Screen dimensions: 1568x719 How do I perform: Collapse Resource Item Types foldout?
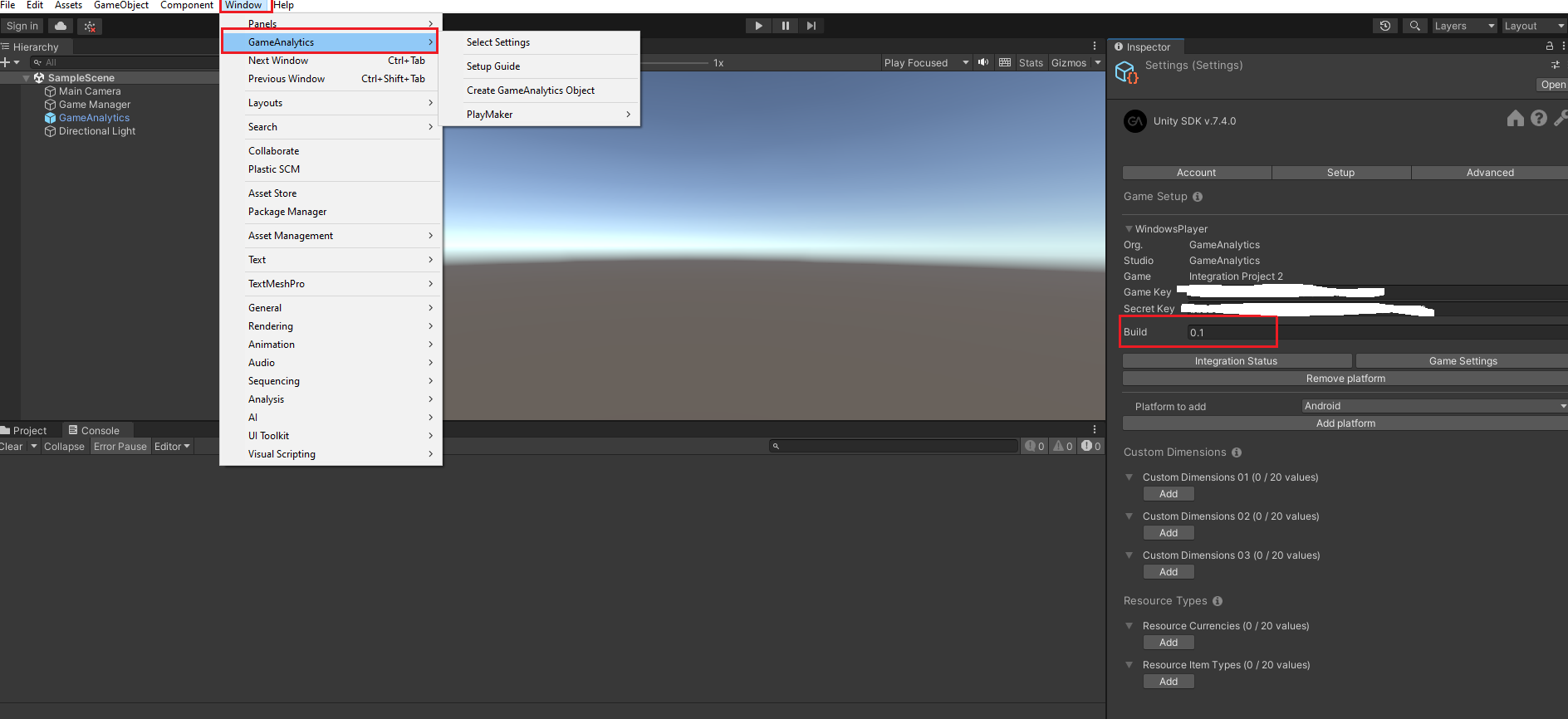pos(1129,665)
